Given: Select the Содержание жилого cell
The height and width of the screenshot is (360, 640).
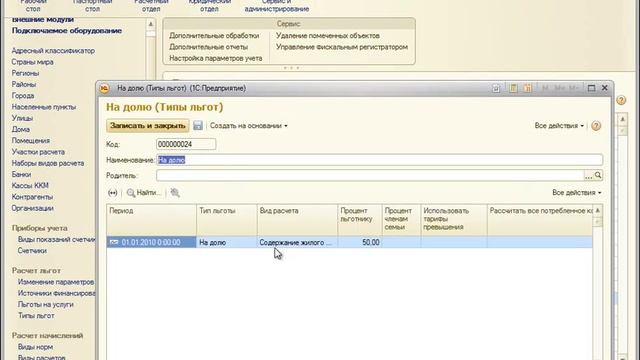Looking at the screenshot, I should click(298, 242).
